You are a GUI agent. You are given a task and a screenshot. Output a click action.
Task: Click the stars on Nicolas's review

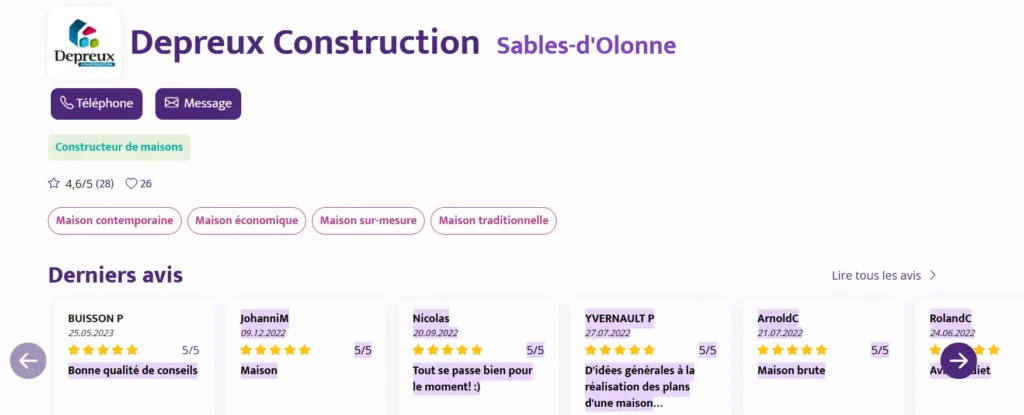(x=447, y=350)
